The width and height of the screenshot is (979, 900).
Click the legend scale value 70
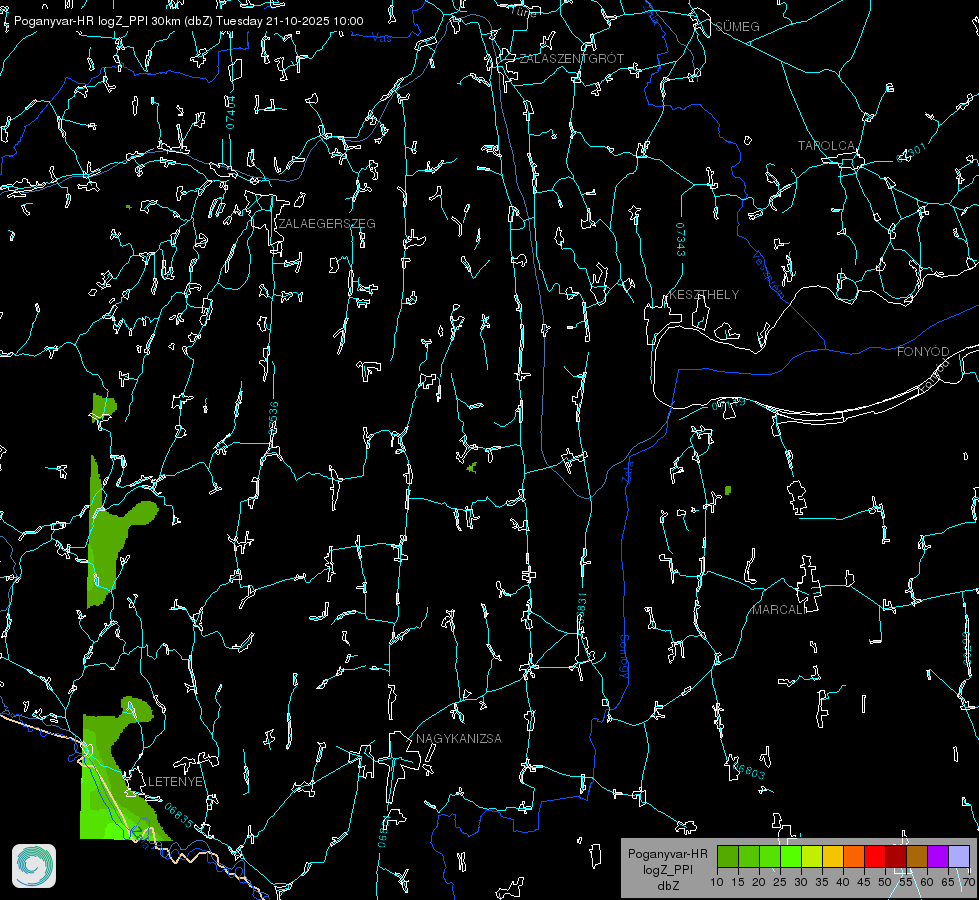coord(969,883)
